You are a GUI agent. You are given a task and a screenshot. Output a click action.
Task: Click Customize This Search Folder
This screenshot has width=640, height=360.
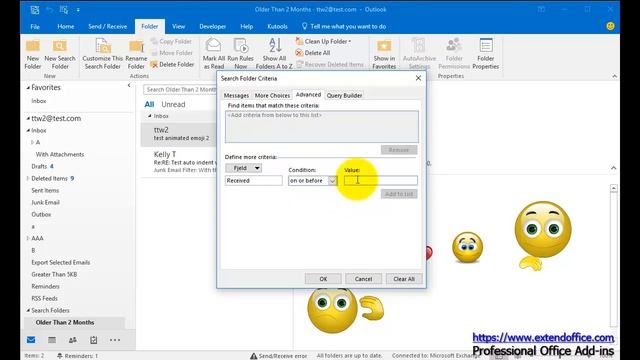tap(102, 54)
